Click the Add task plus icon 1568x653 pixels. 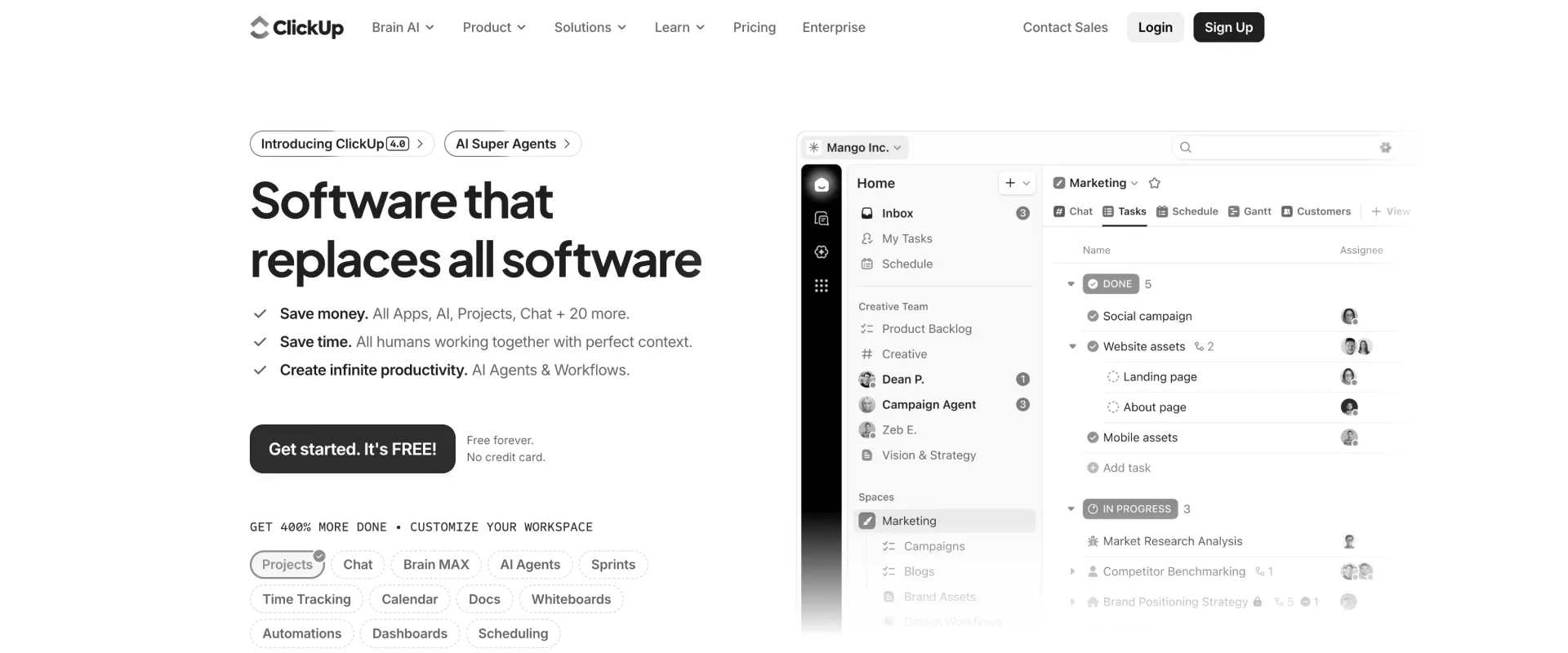click(1093, 468)
